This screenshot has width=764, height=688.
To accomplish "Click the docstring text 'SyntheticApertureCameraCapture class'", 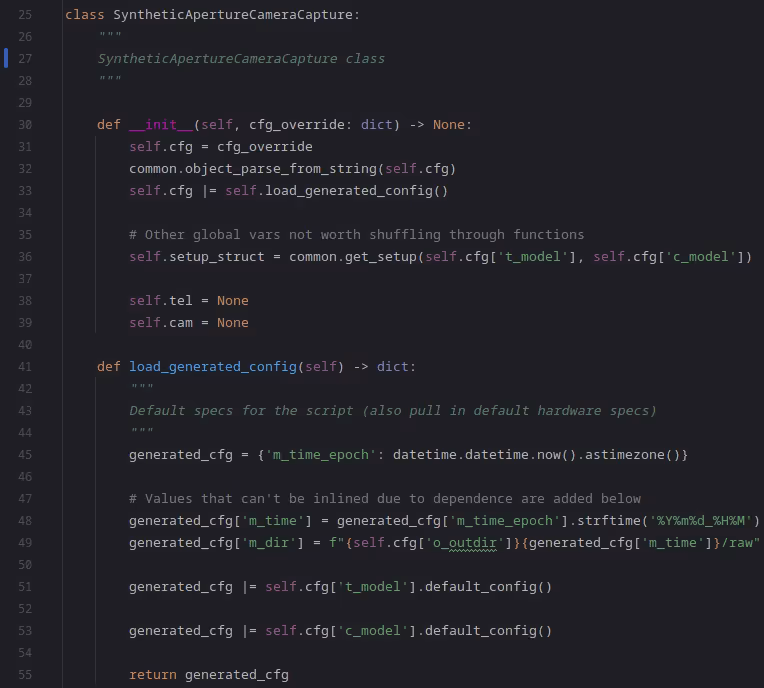I will pos(241,59).
